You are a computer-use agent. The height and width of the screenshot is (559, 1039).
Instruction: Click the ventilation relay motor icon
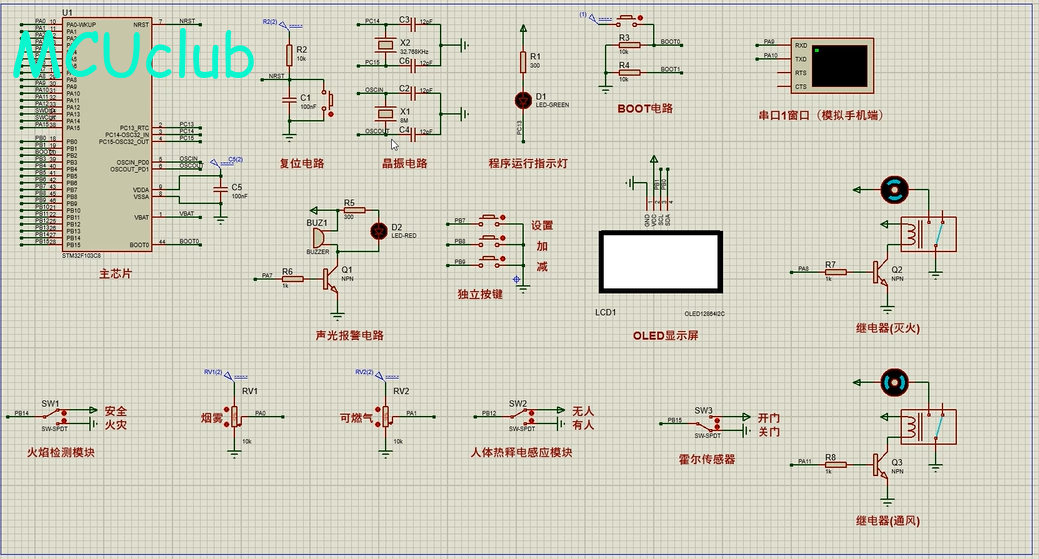tap(895, 383)
